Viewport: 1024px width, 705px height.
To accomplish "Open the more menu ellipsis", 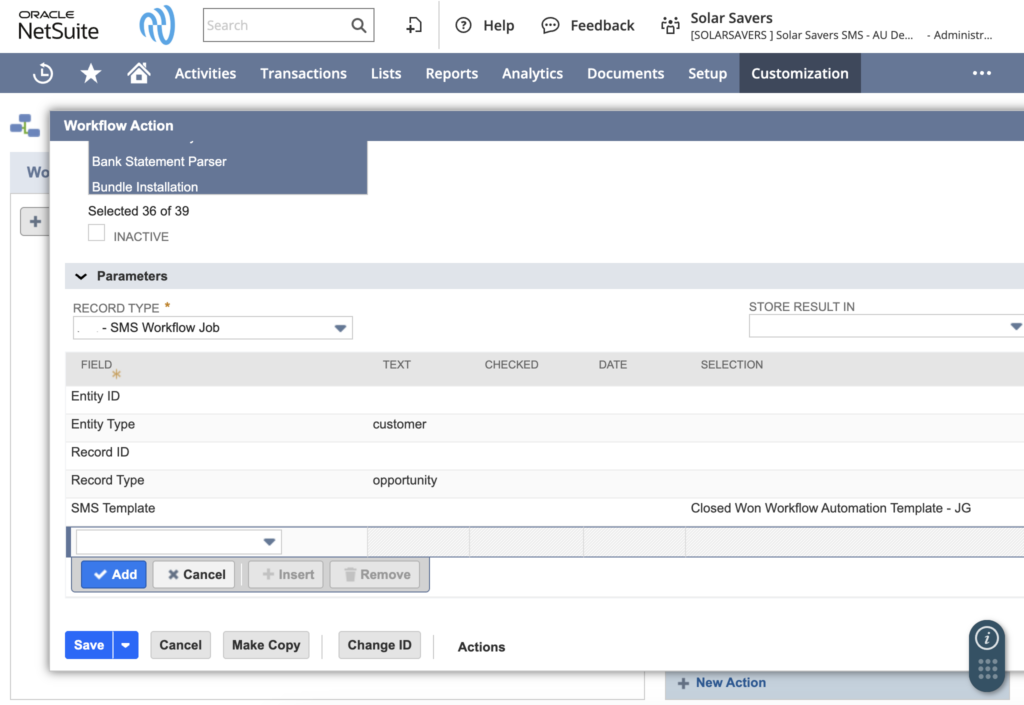I will tap(982, 73).
